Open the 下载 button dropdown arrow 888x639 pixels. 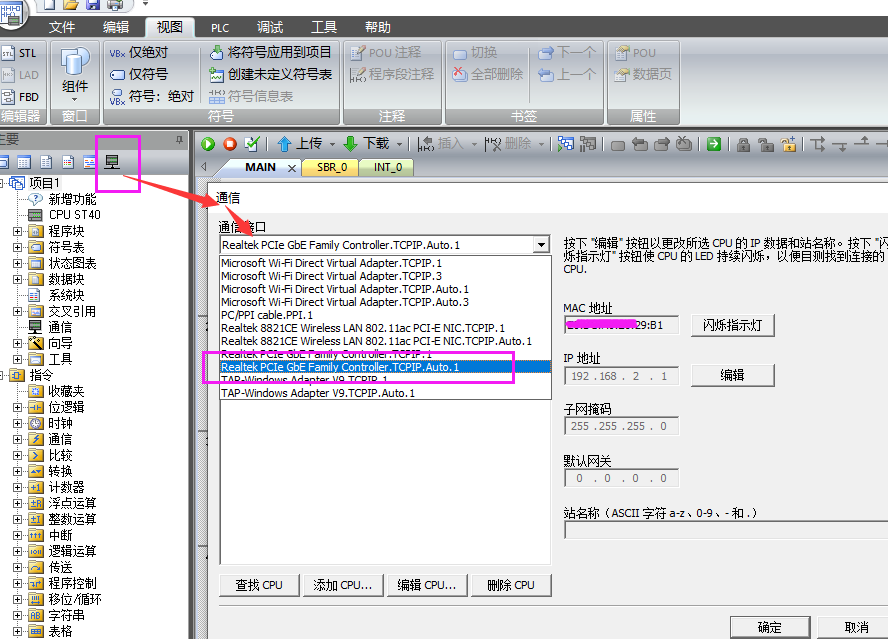399,143
